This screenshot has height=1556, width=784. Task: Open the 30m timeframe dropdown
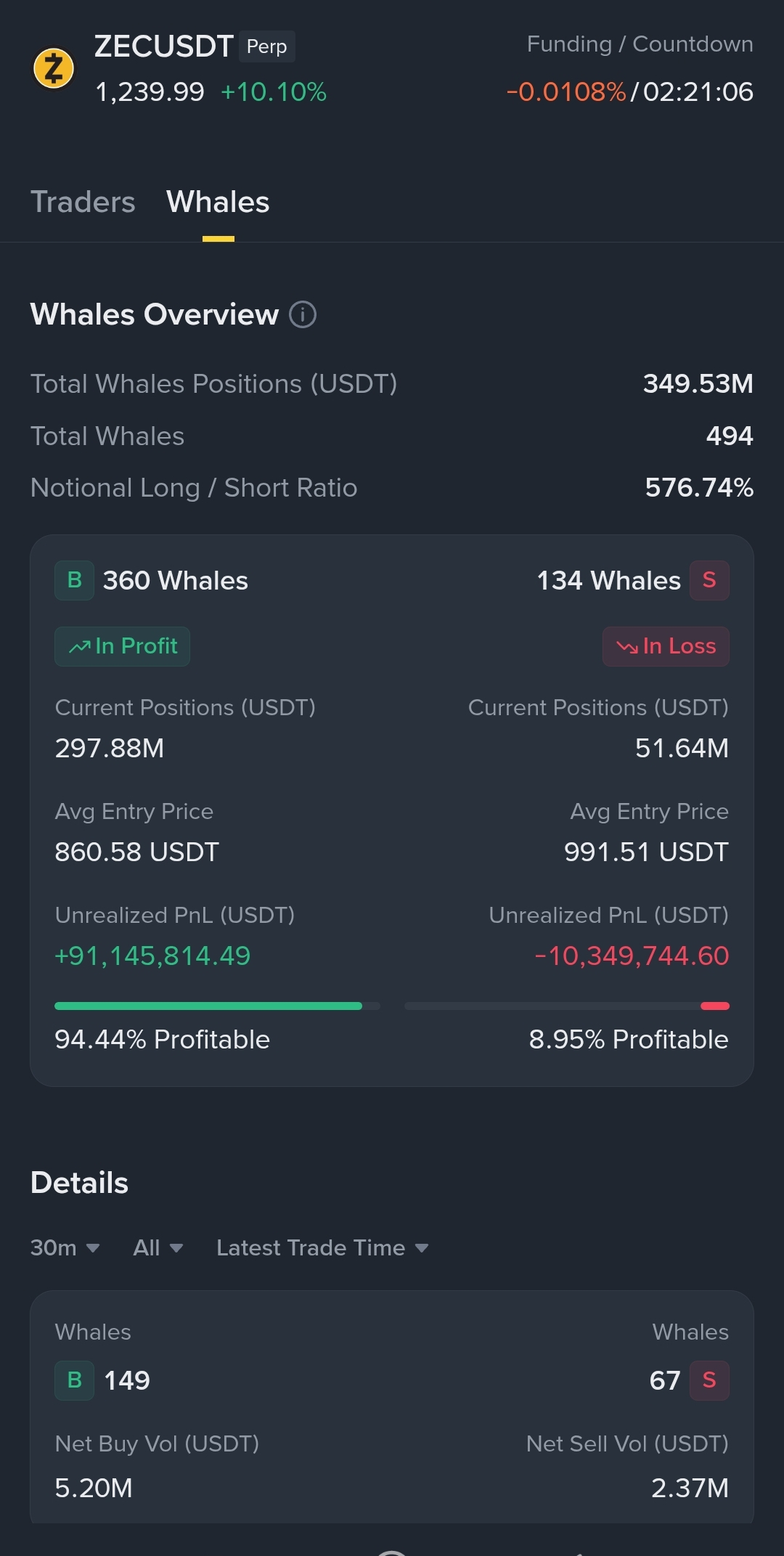65,1247
